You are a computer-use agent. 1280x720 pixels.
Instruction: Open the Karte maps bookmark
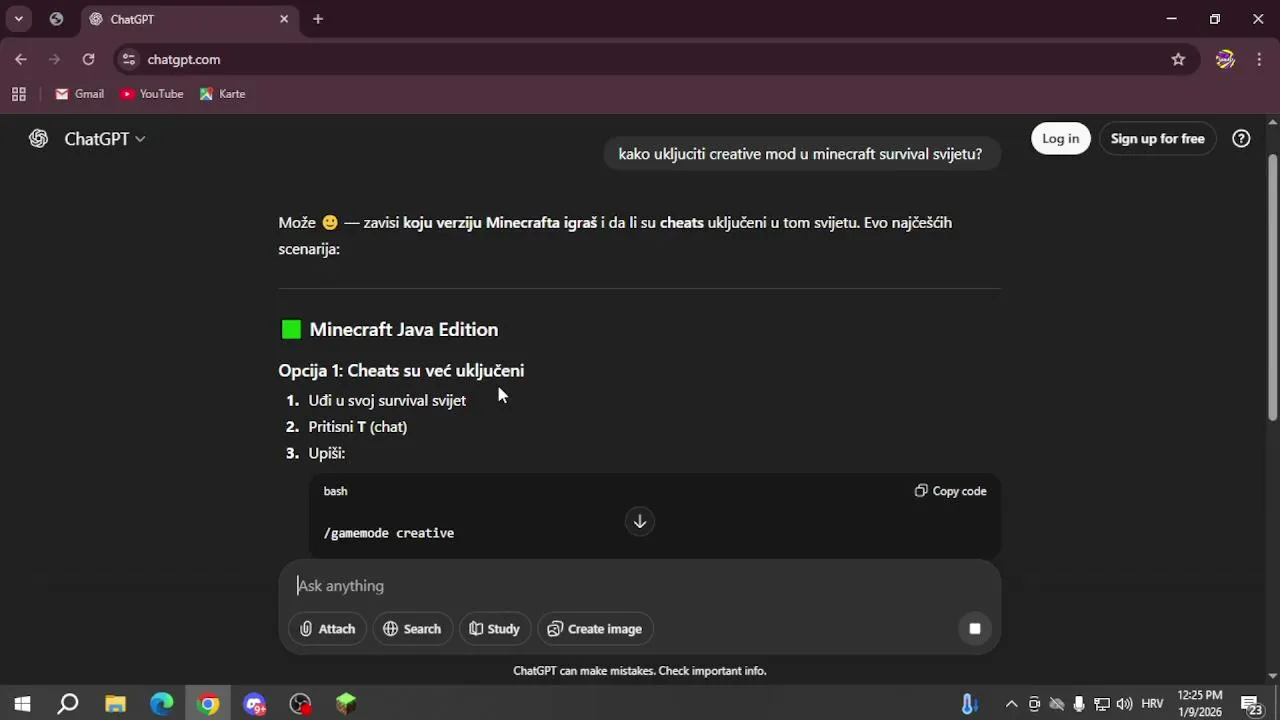pos(222,94)
